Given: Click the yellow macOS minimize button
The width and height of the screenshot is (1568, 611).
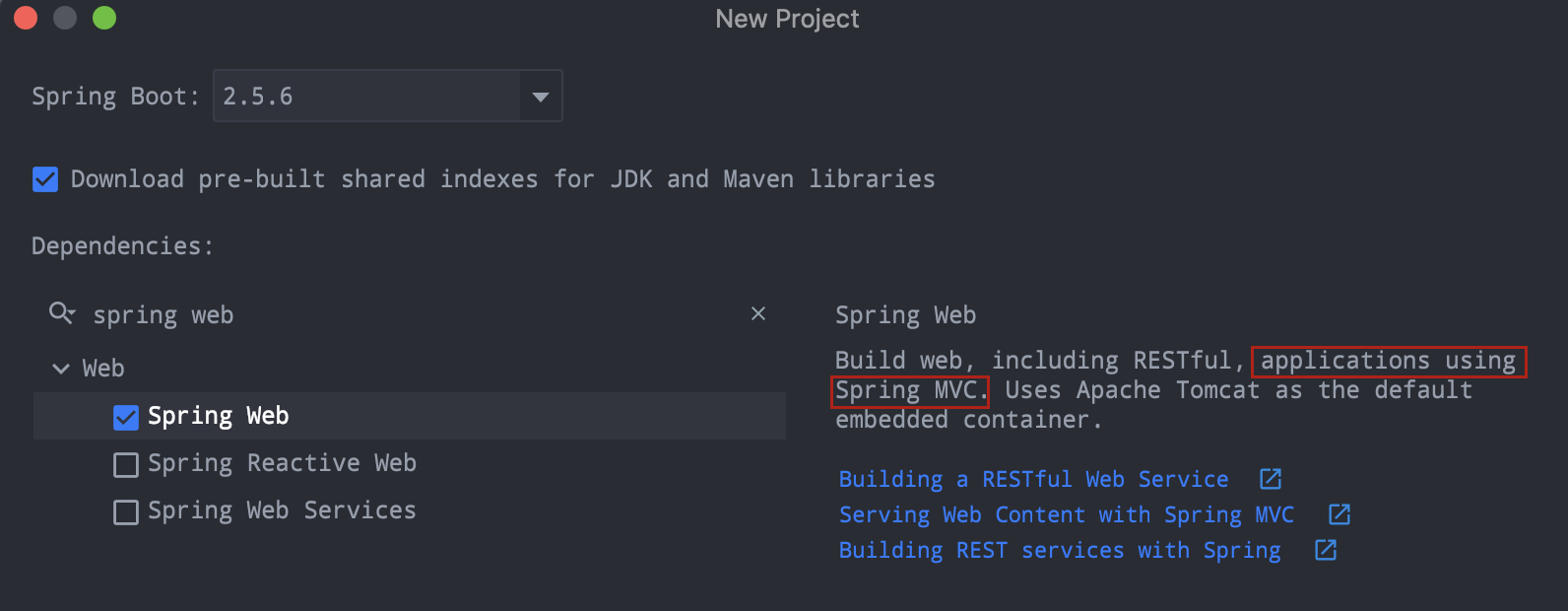Looking at the screenshot, I should pos(63,17).
